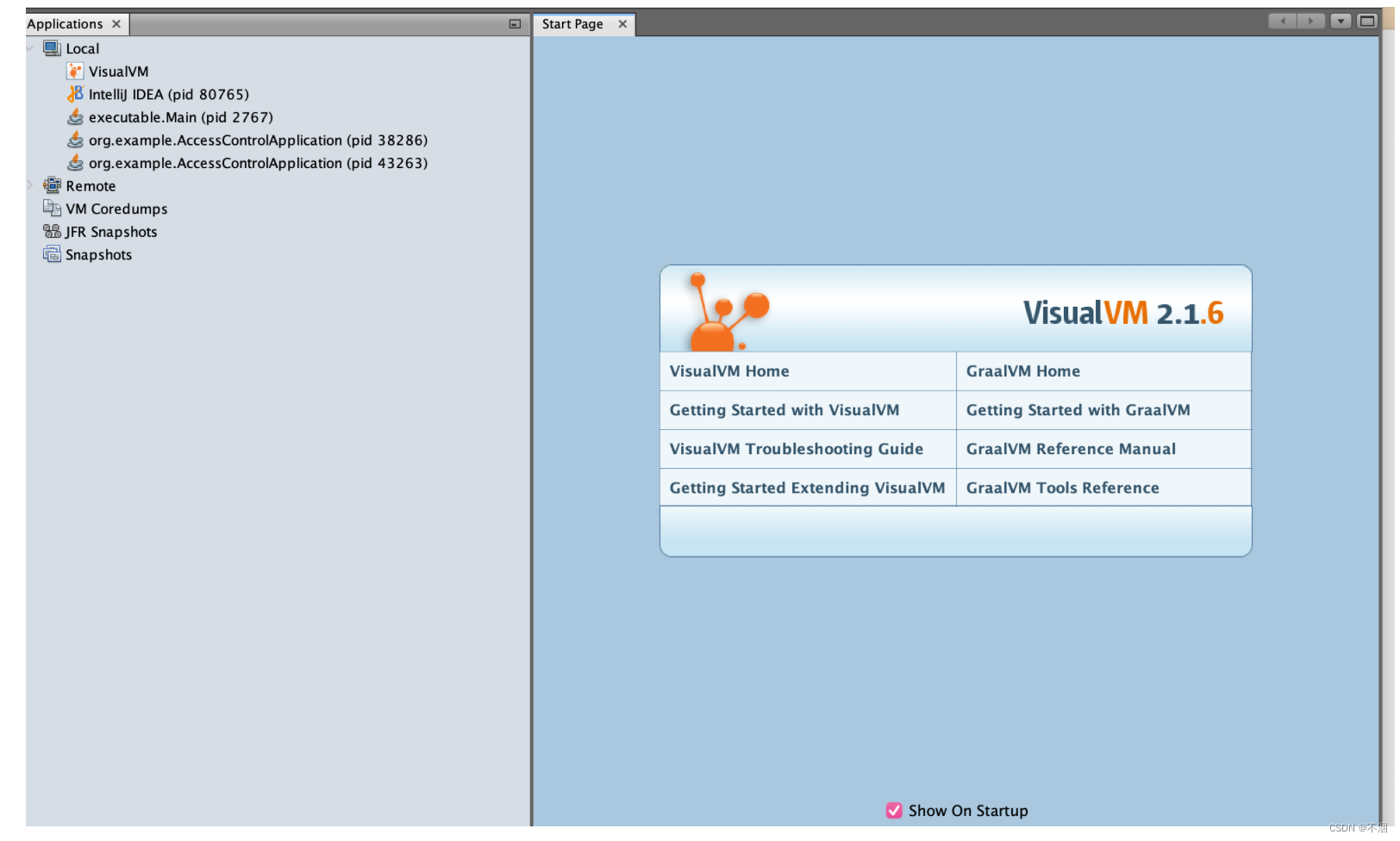This screenshot has width=1400, height=841.
Task: Maximize the Start Page editor window
Action: pos(1367,22)
